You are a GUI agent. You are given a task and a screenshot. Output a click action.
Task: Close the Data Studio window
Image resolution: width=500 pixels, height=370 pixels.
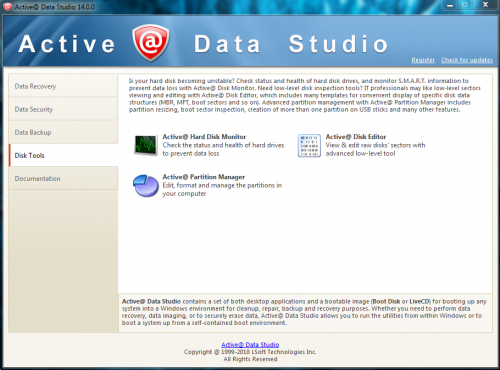[x=485, y=5]
